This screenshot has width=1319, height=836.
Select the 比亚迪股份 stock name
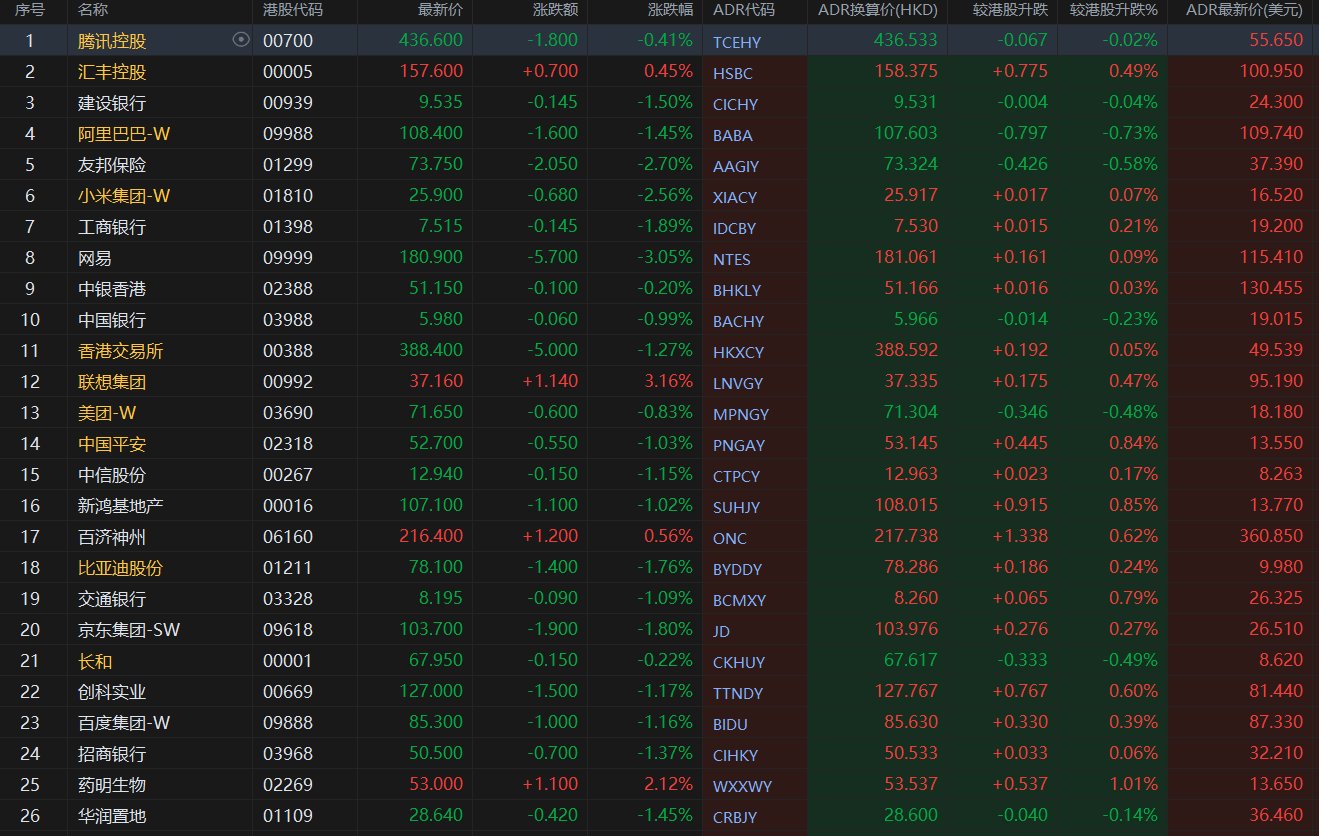(121, 568)
